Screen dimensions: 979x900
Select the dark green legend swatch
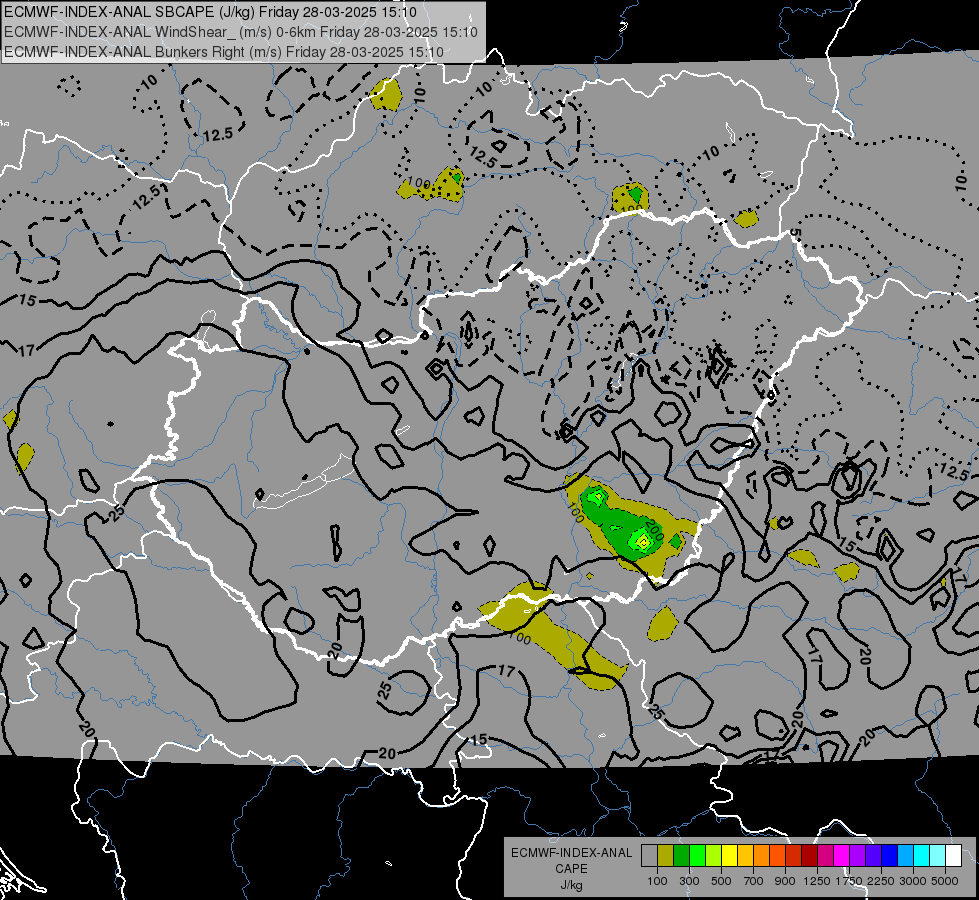click(681, 856)
